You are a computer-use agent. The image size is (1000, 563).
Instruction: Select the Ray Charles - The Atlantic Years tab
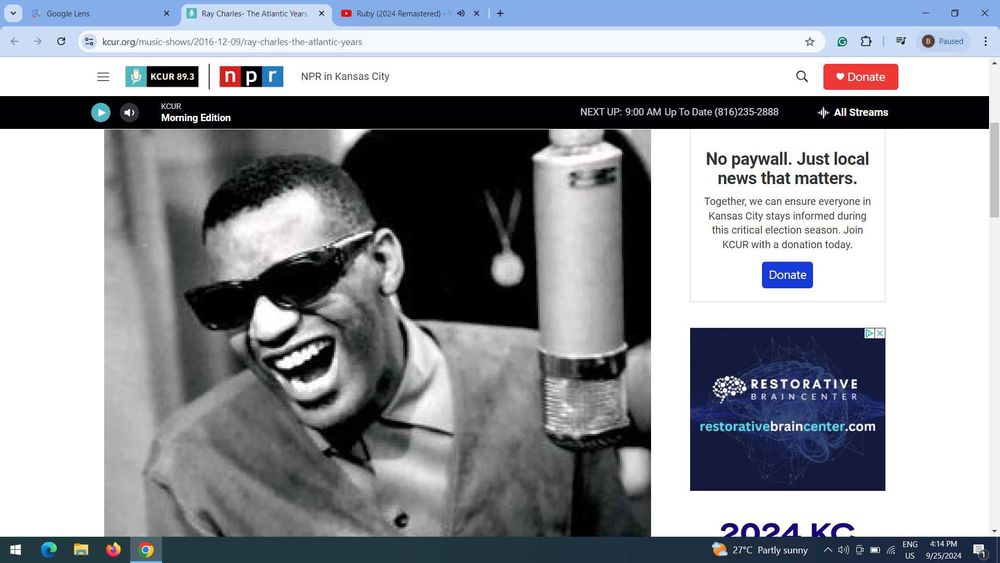(255, 13)
